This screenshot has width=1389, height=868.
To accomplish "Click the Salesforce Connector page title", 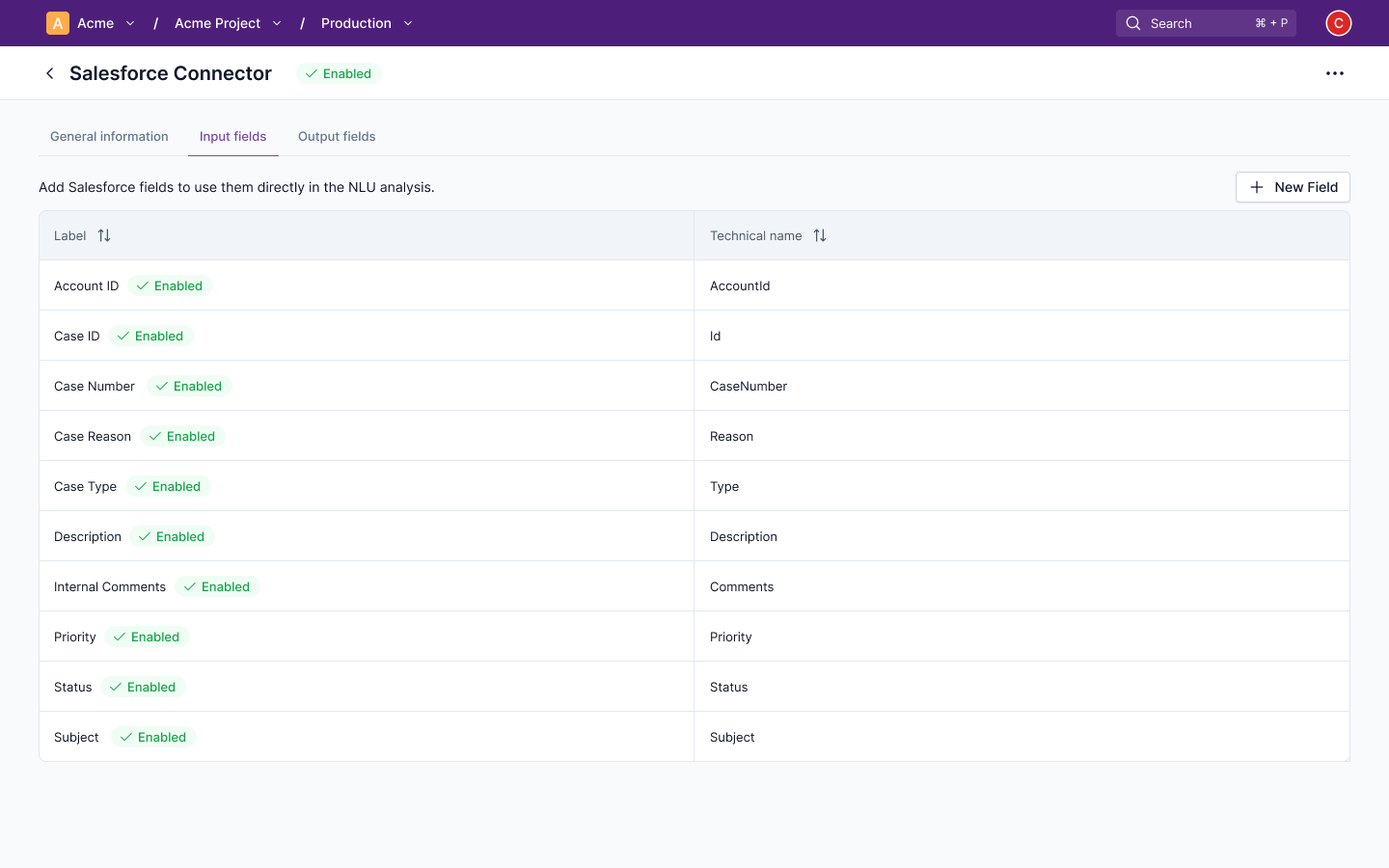I will (x=171, y=73).
